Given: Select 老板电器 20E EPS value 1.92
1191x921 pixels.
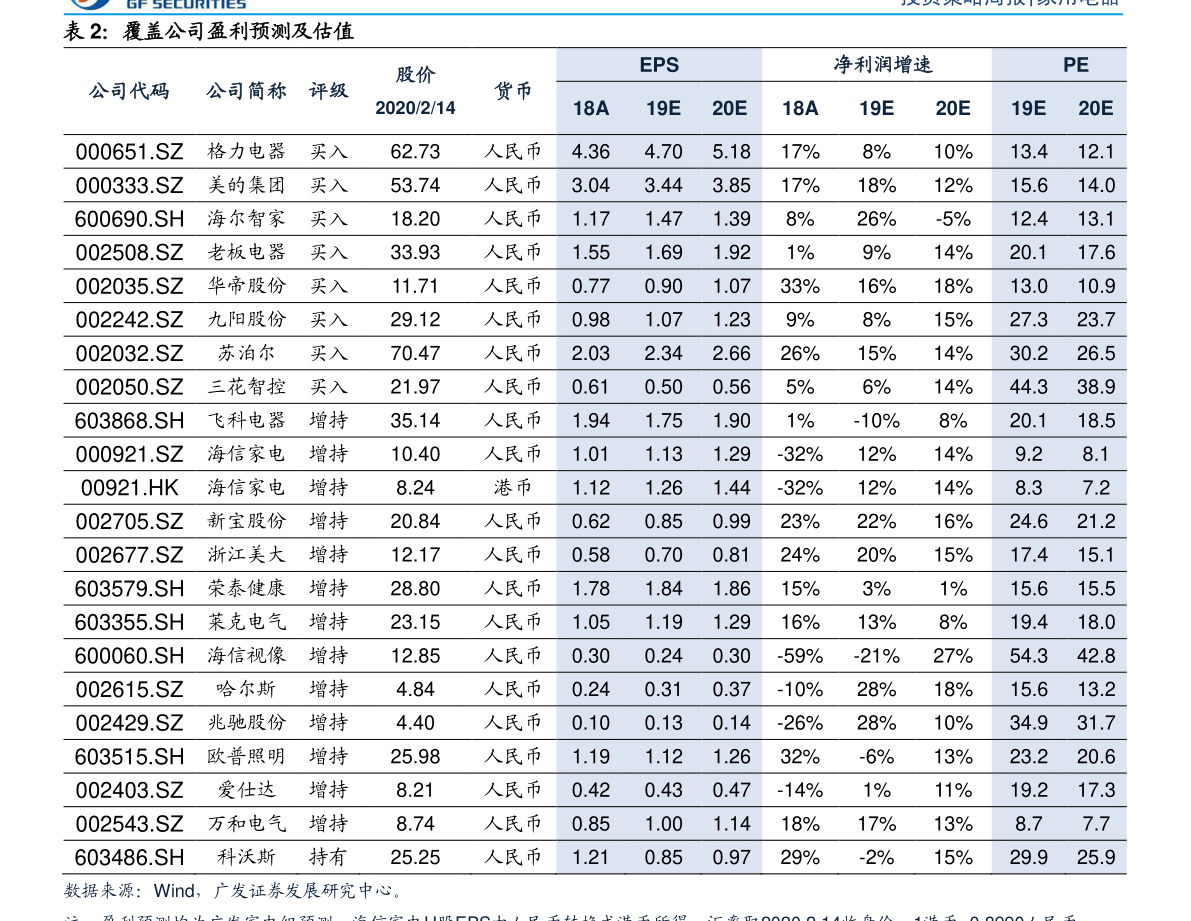Looking at the screenshot, I should pos(731,253).
